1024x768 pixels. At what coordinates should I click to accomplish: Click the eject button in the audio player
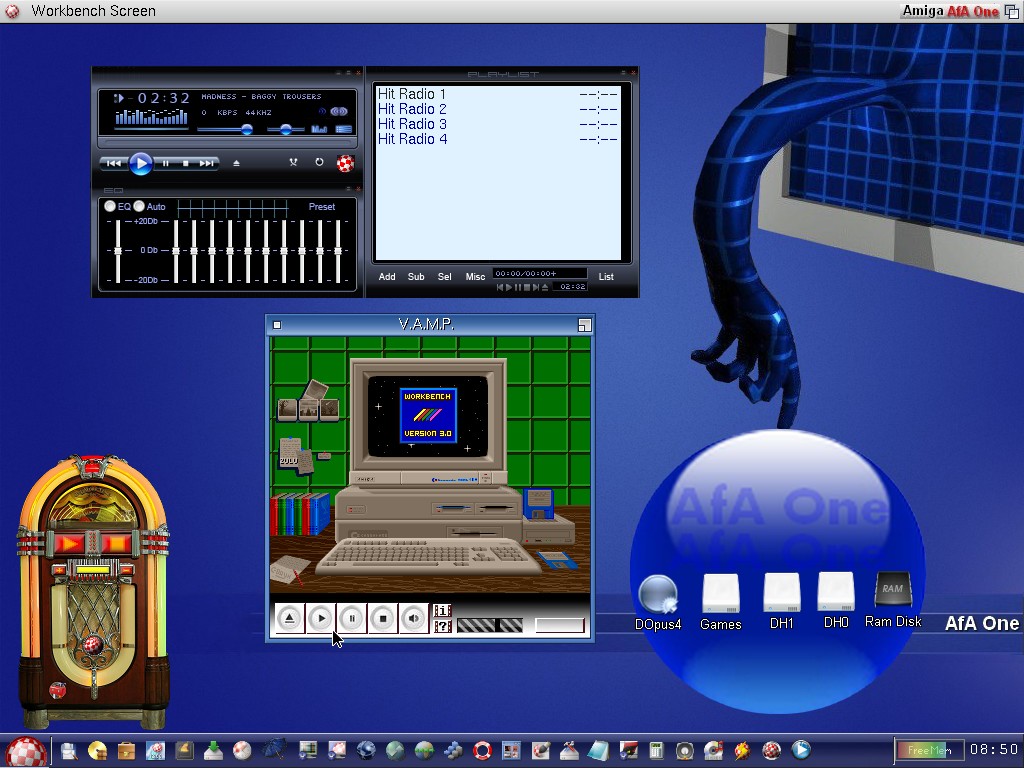click(x=237, y=163)
